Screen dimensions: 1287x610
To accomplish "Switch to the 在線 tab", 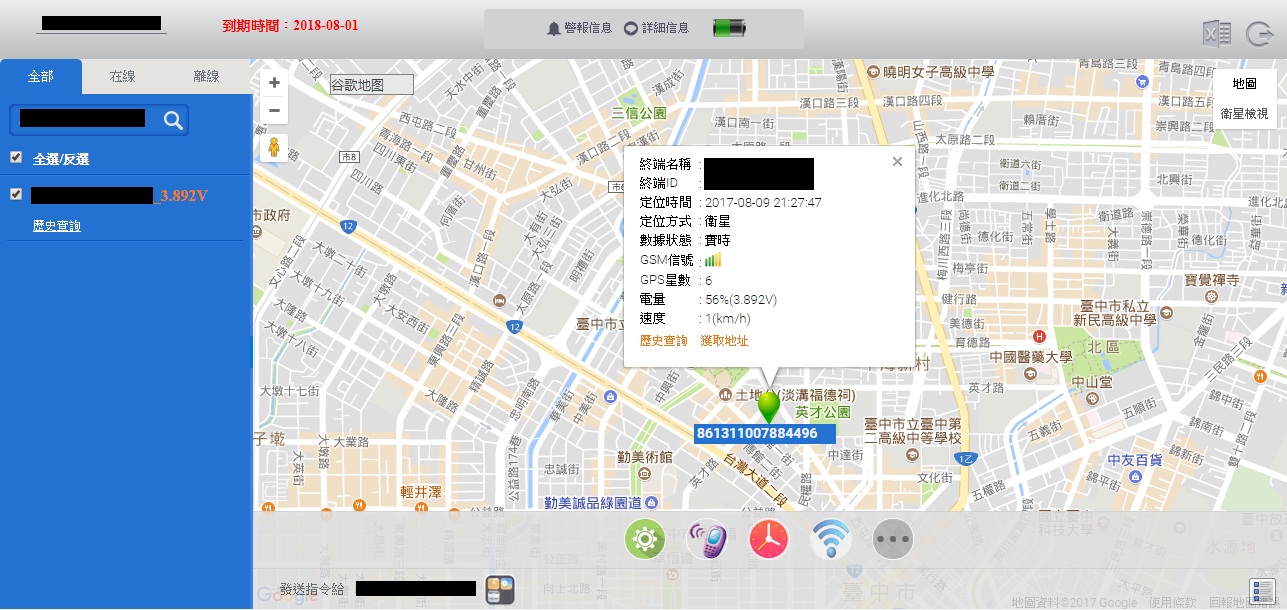I will coord(123,77).
